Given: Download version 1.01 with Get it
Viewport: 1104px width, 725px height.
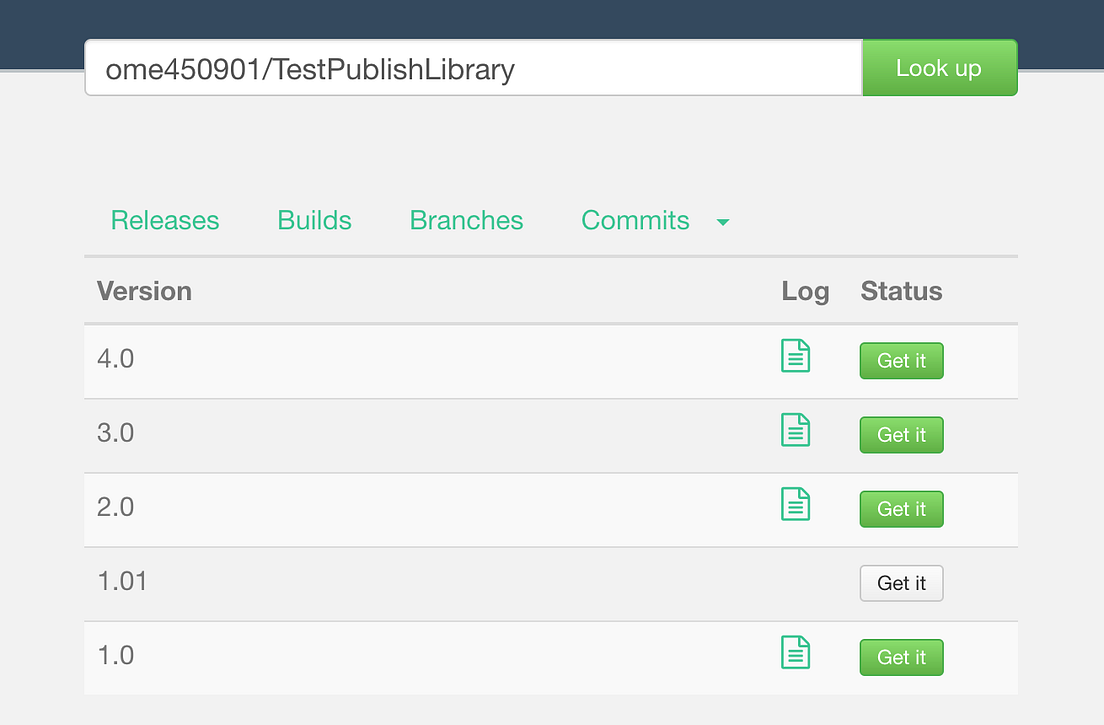Looking at the screenshot, I should [901, 583].
